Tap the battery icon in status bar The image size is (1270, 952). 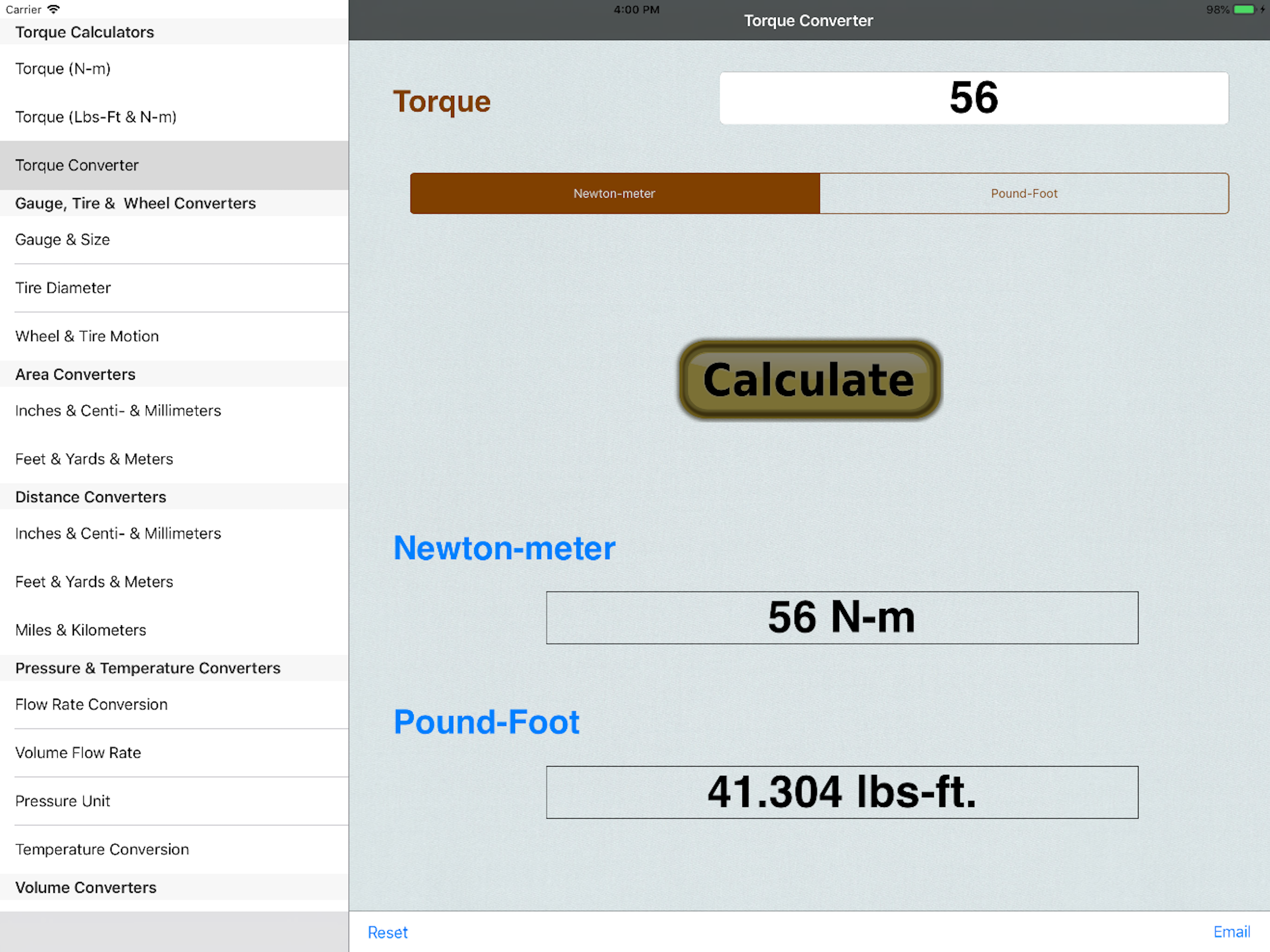tap(1244, 9)
